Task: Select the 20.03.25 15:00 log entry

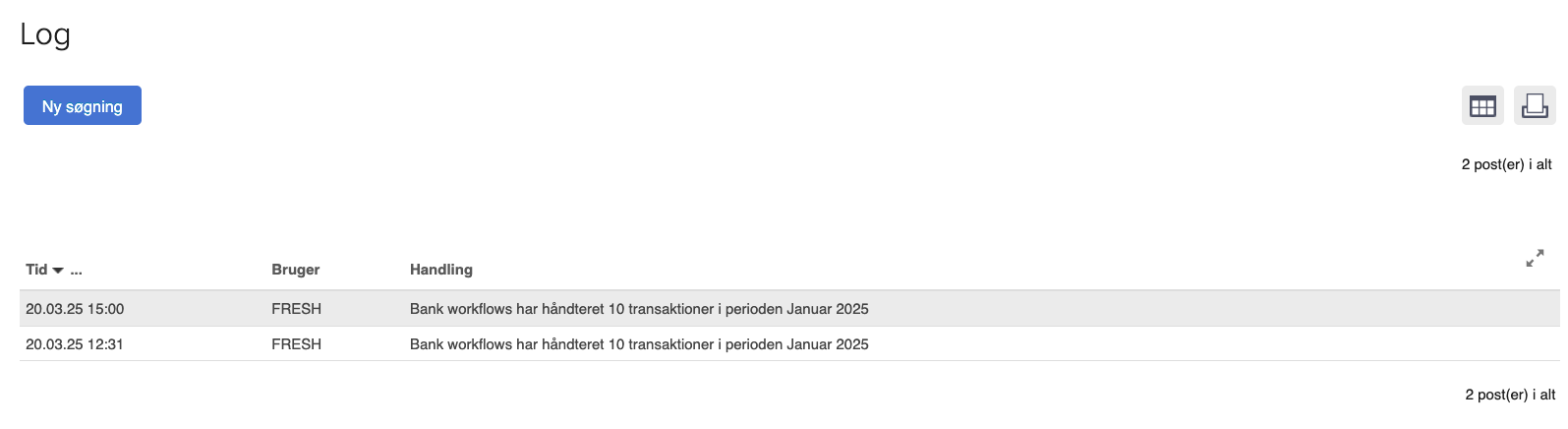Action: pos(789,309)
